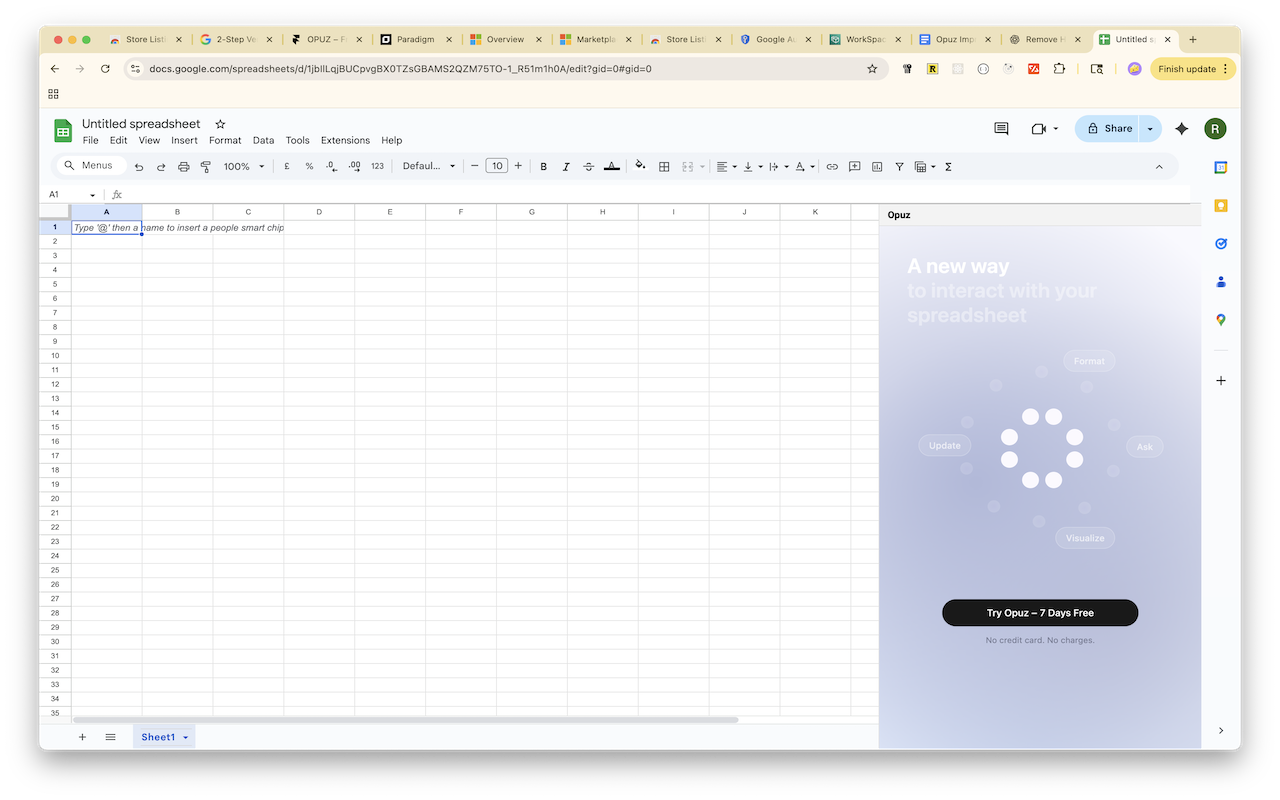
Task: Click the insert link icon
Action: [x=831, y=166]
